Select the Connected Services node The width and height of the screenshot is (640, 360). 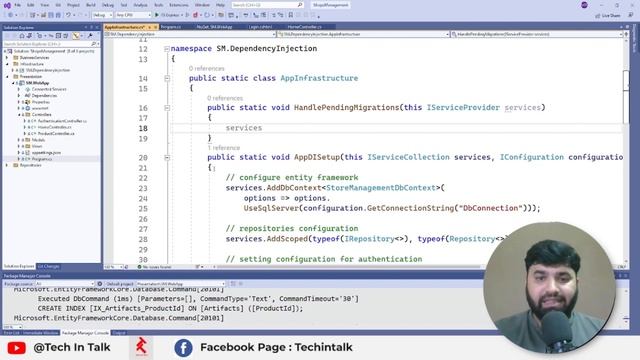49,89
